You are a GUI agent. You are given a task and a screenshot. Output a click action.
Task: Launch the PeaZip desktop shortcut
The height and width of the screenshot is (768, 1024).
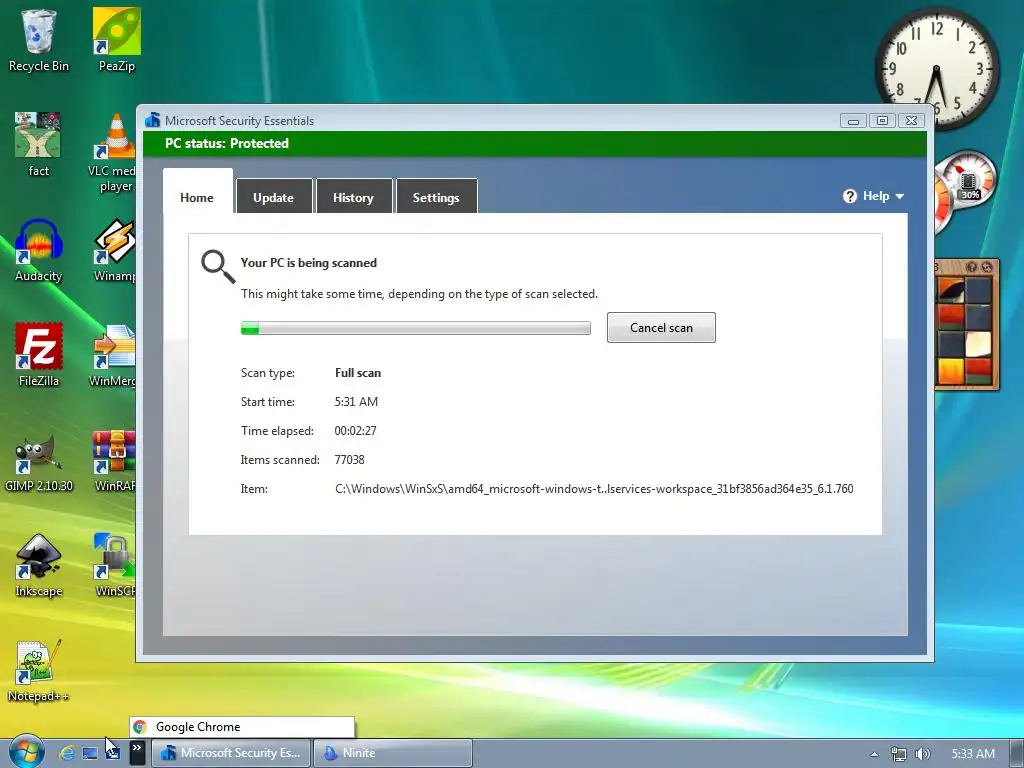click(x=116, y=40)
